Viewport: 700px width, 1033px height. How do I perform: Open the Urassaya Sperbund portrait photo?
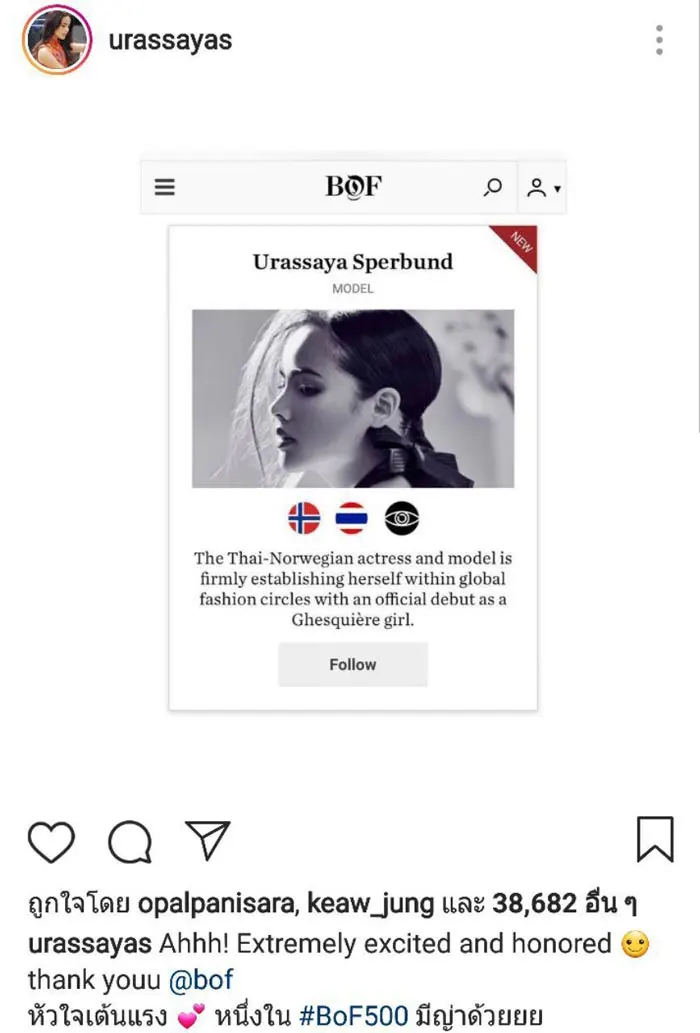[x=353, y=399]
